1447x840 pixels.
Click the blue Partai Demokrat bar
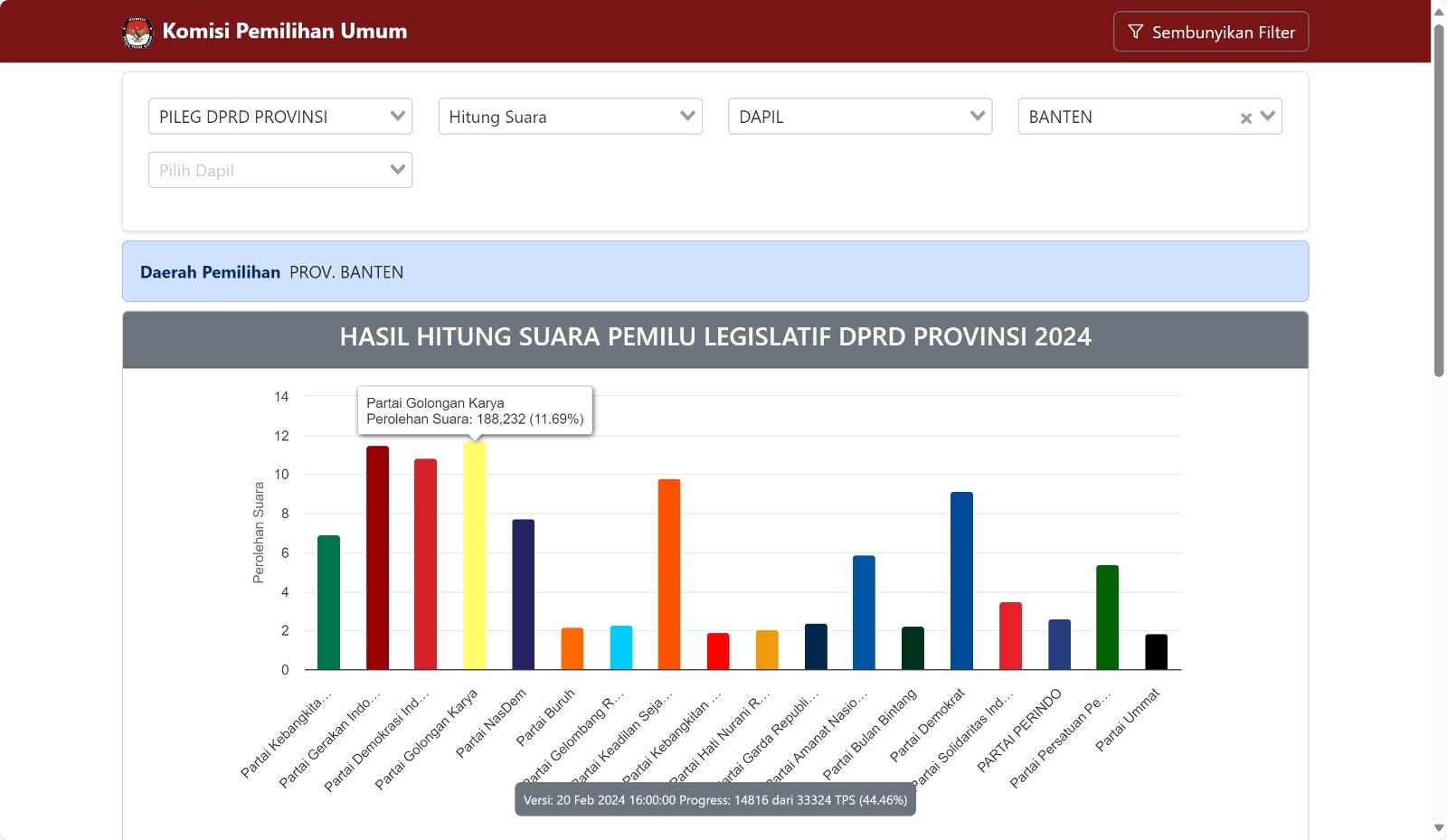[x=962, y=580]
